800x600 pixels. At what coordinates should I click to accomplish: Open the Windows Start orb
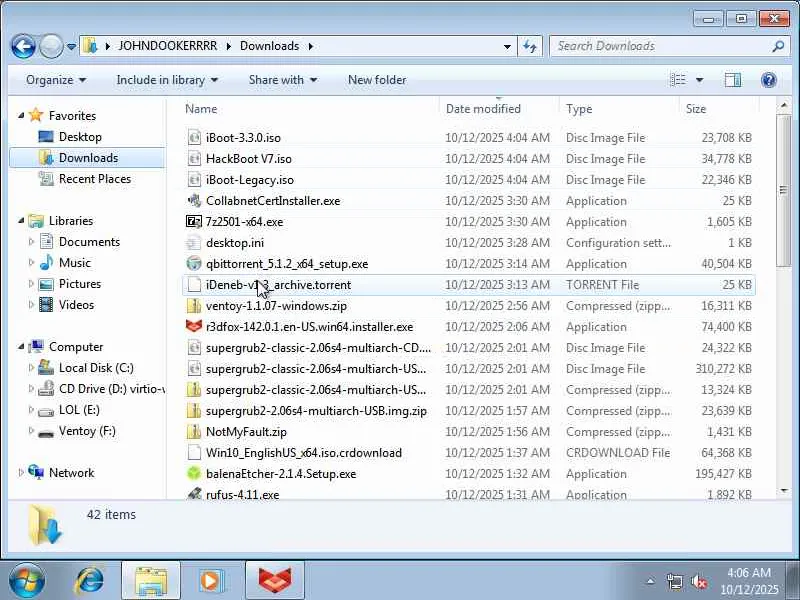tap(26, 581)
